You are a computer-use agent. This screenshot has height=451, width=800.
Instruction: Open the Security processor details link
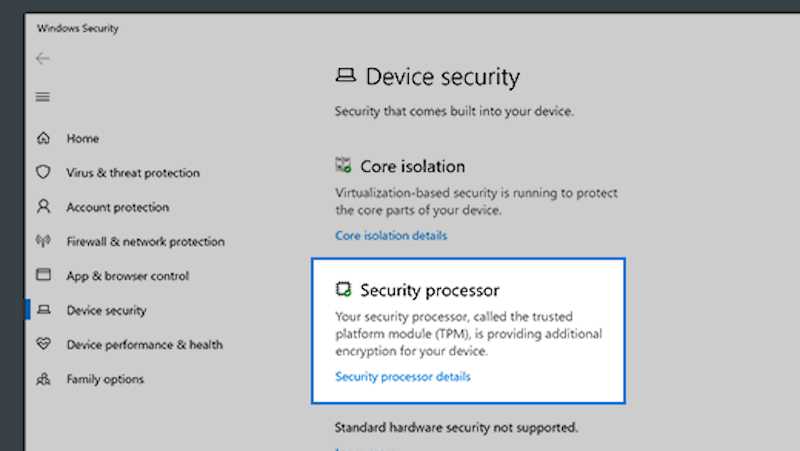click(x=402, y=377)
